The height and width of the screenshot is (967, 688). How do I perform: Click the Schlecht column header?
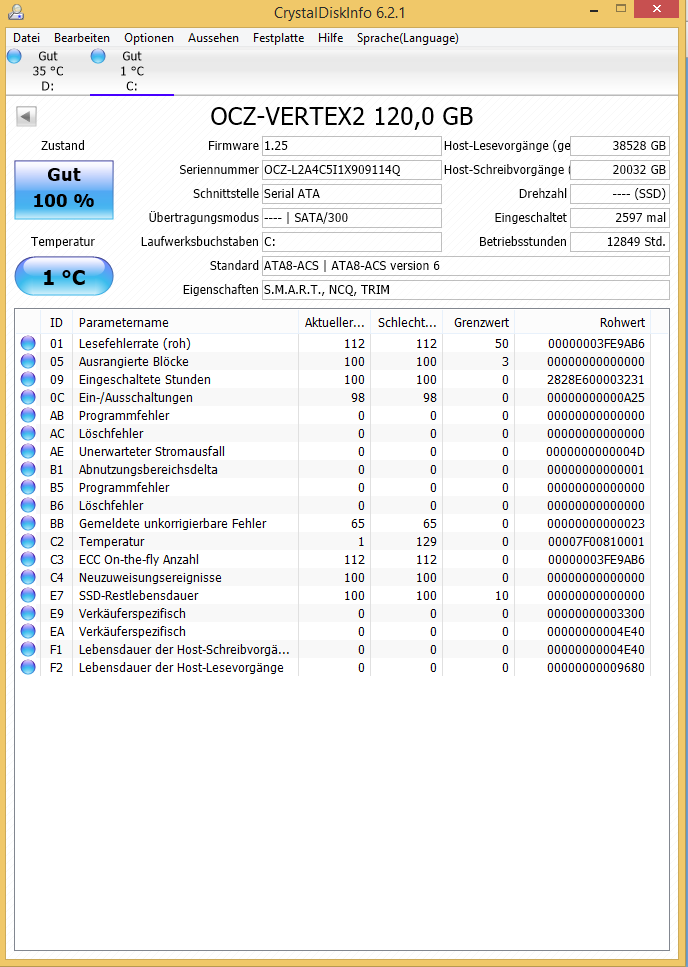[x=407, y=323]
